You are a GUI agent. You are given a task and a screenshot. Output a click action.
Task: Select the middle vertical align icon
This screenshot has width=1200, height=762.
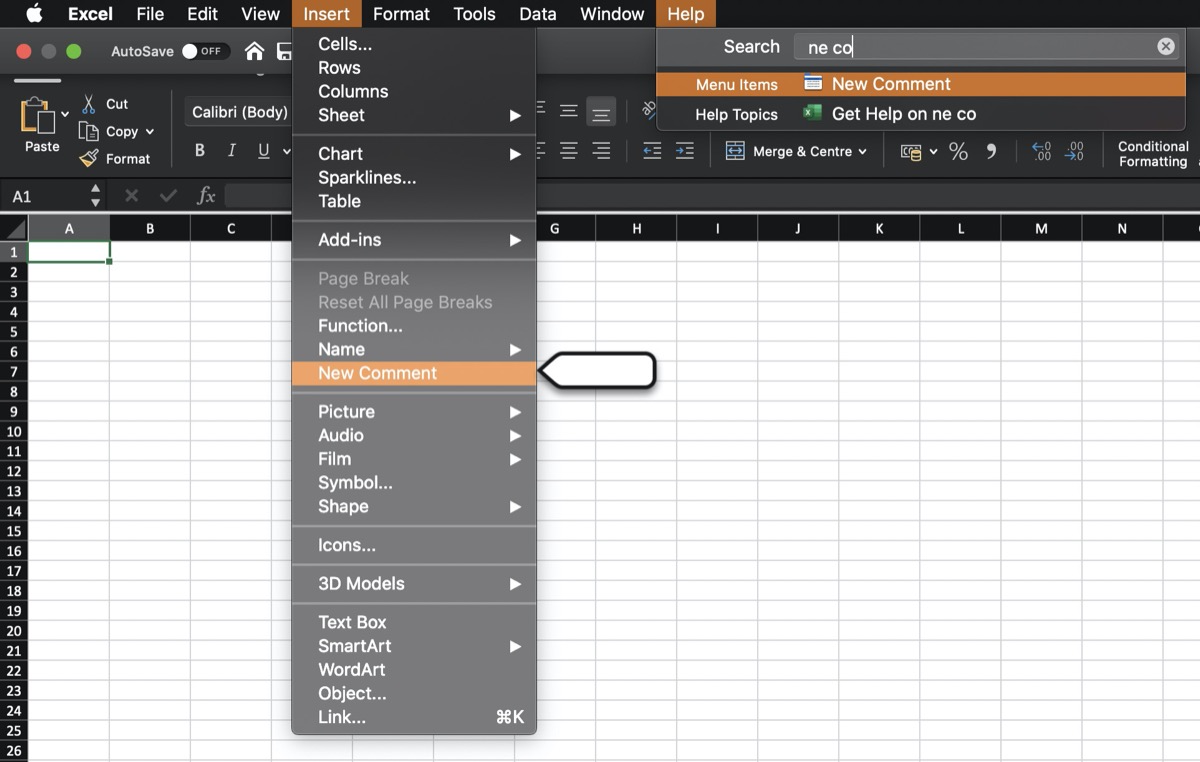[x=569, y=112]
